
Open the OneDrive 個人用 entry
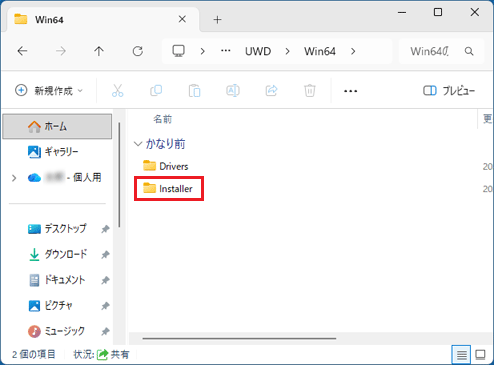click(x=64, y=178)
